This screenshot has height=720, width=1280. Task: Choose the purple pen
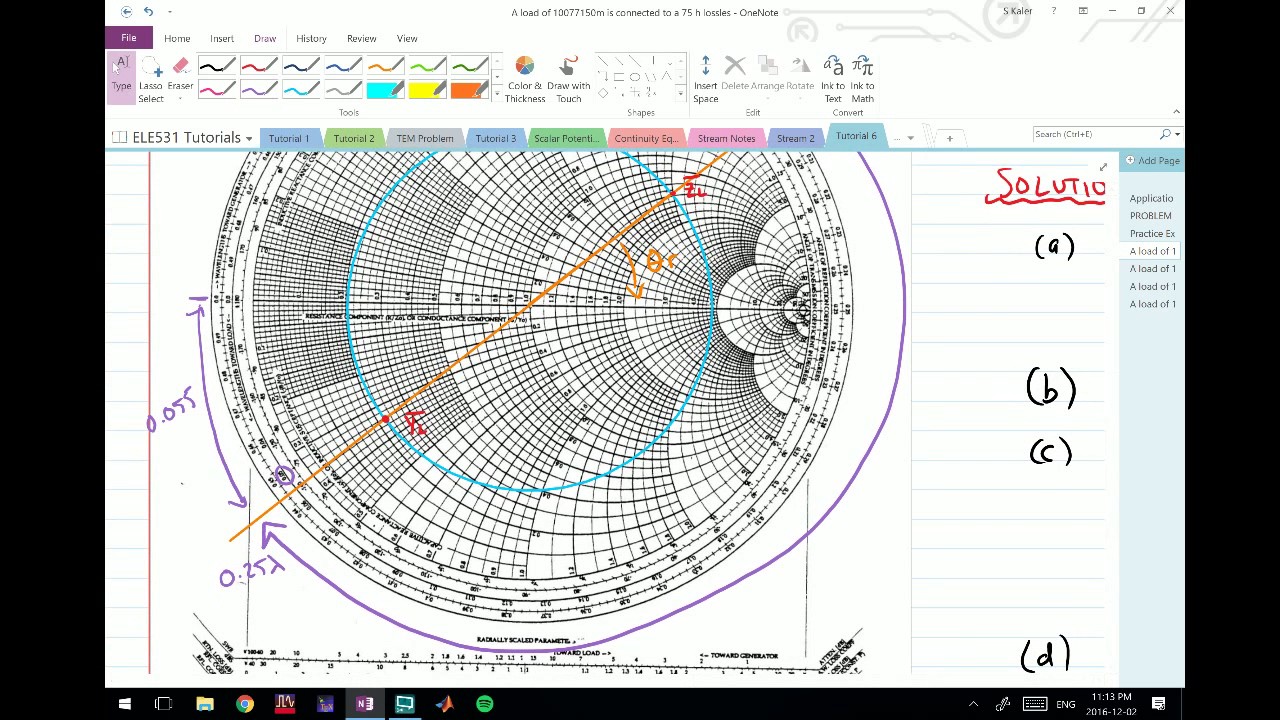pos(258,91)
